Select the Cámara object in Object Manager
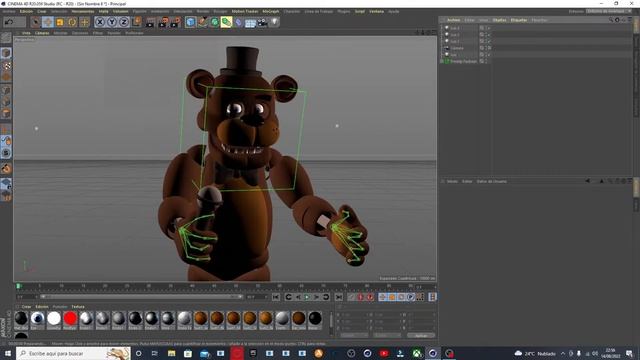 pyautogui.click(x=457, y=48)
